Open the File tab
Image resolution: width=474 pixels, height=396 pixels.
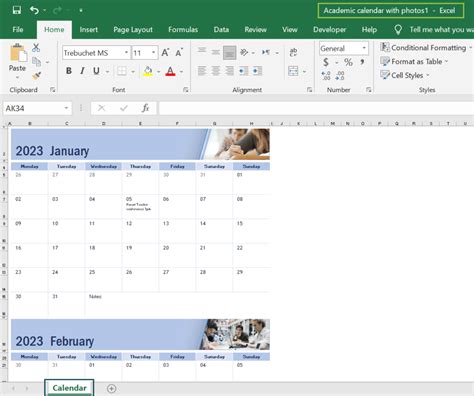tap(18, 30)
